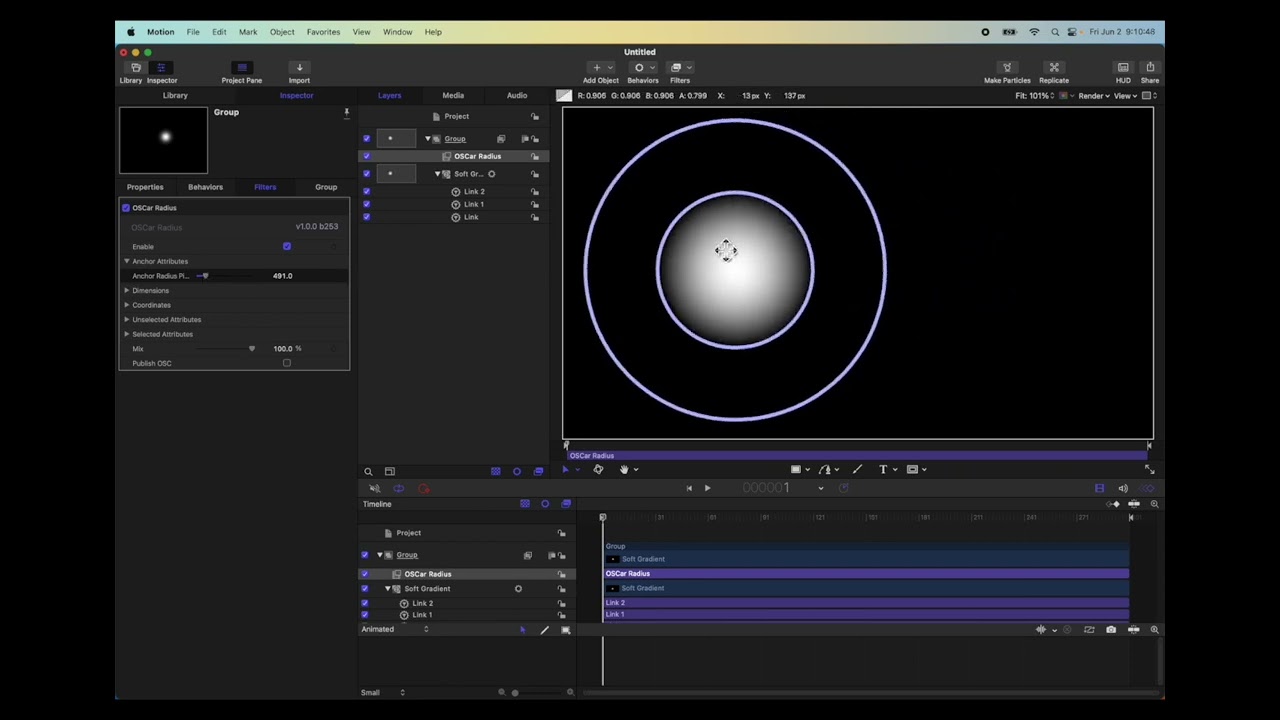The image size is (1280, 720).
Task: Expand the Dimensions section
Action: (x=127, y=290)
